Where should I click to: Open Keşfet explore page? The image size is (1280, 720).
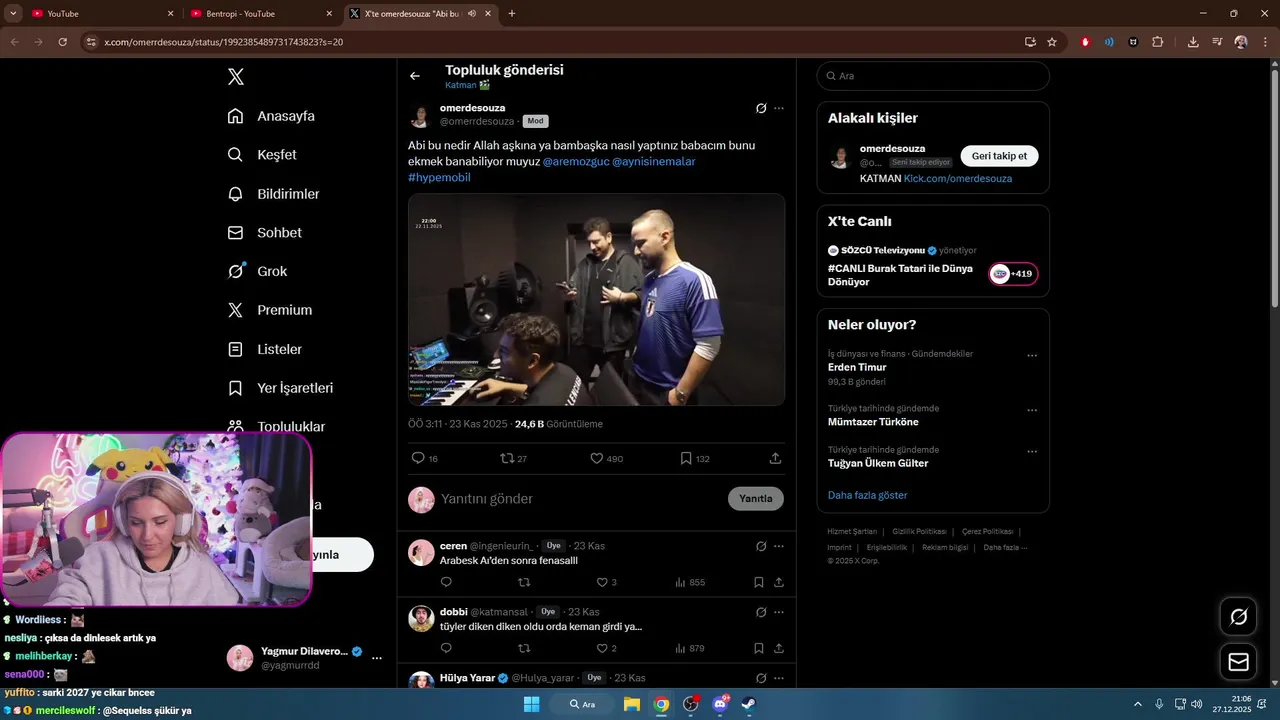pos(262,155)
